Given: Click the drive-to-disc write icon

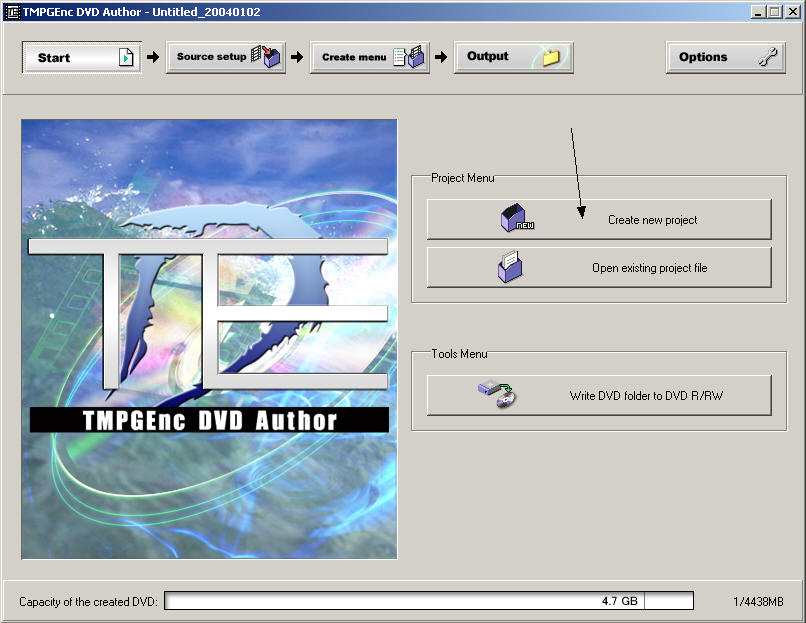Looking at the screenshot, I should [497, 394].
